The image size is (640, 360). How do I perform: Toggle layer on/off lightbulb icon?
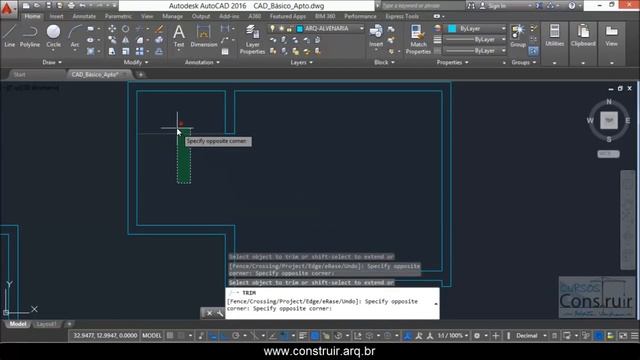click(272, 29)
